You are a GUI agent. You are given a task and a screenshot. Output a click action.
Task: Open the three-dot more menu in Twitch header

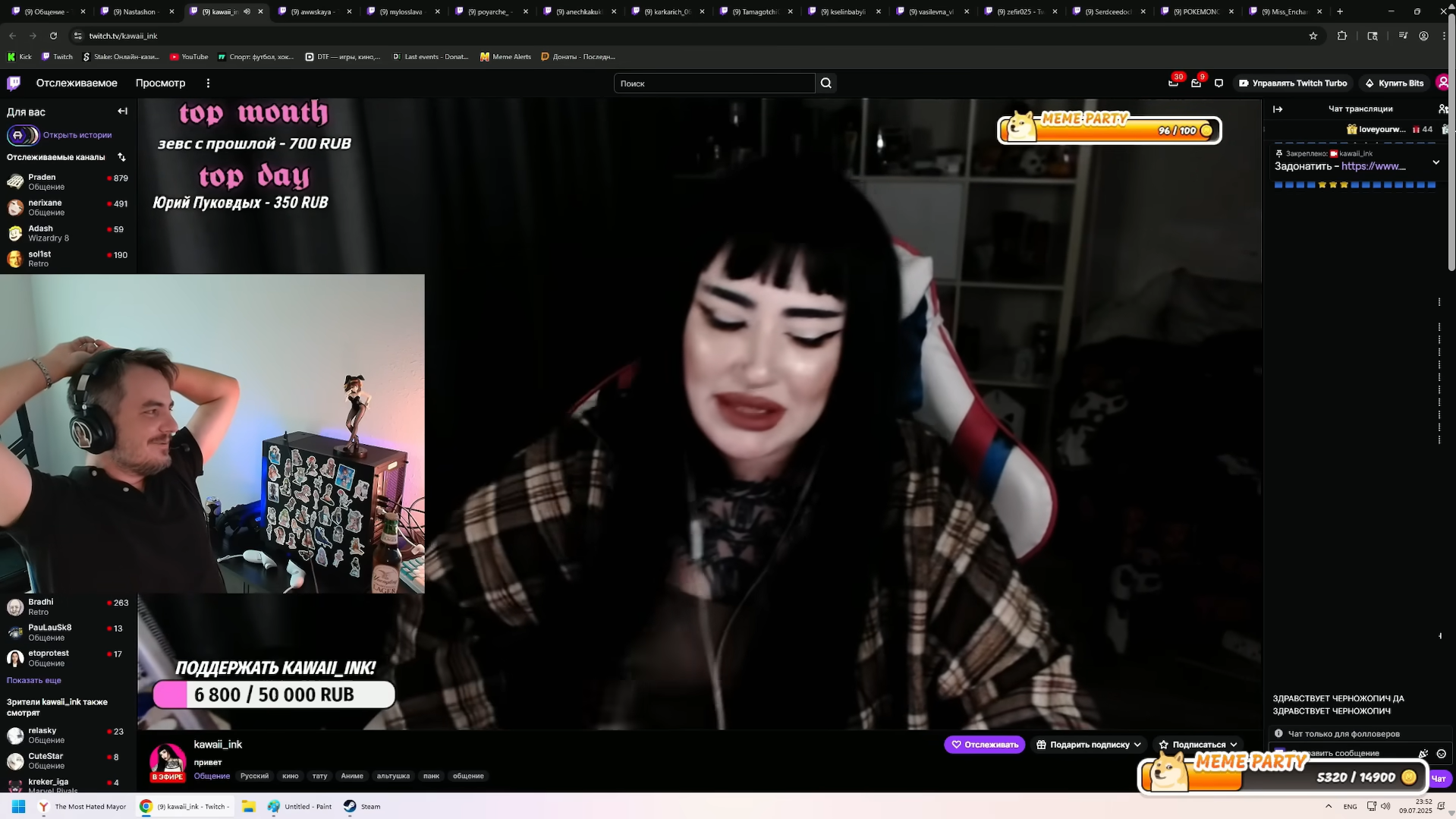point(208,83)
